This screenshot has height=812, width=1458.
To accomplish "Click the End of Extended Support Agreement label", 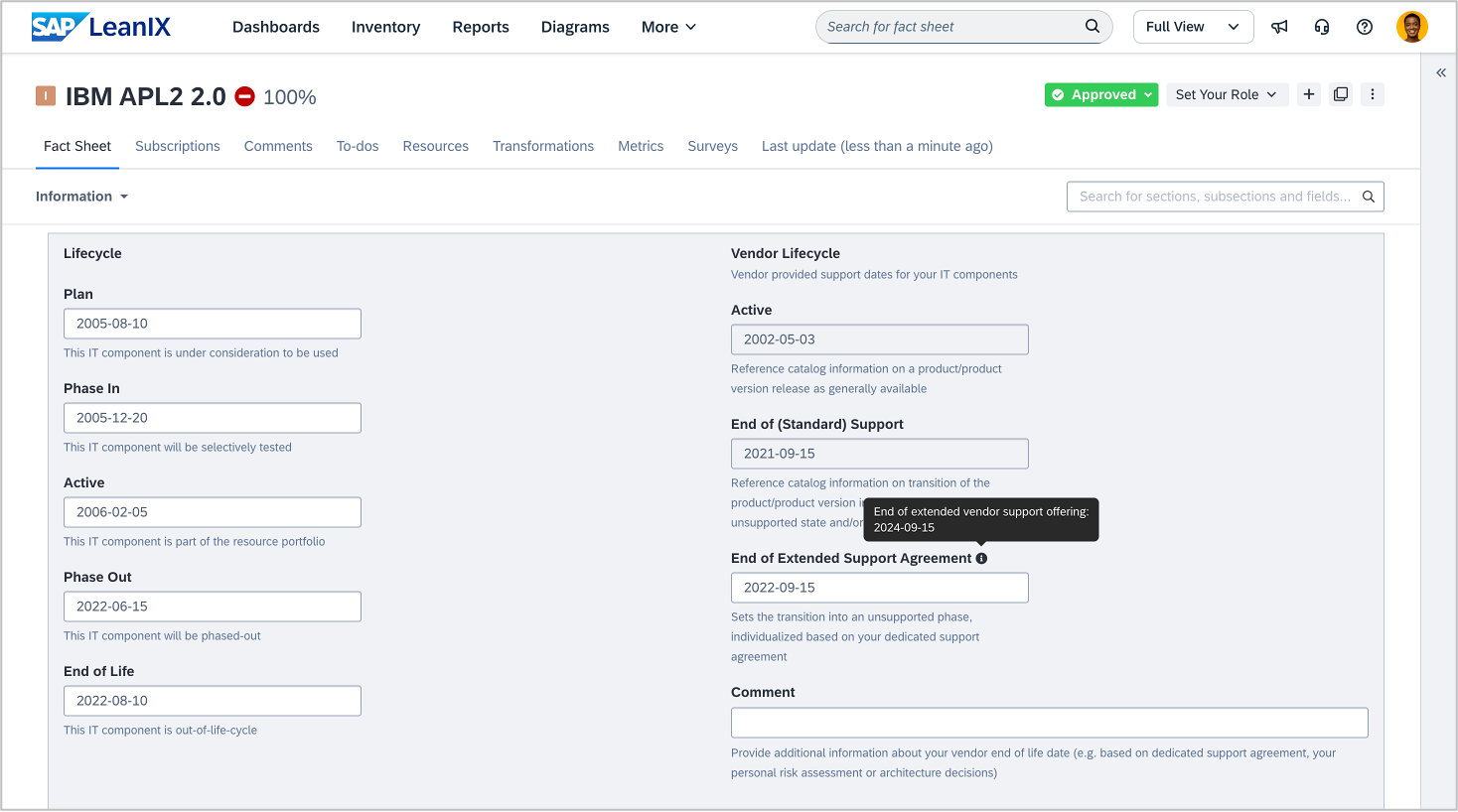I will tap(851, 558).
